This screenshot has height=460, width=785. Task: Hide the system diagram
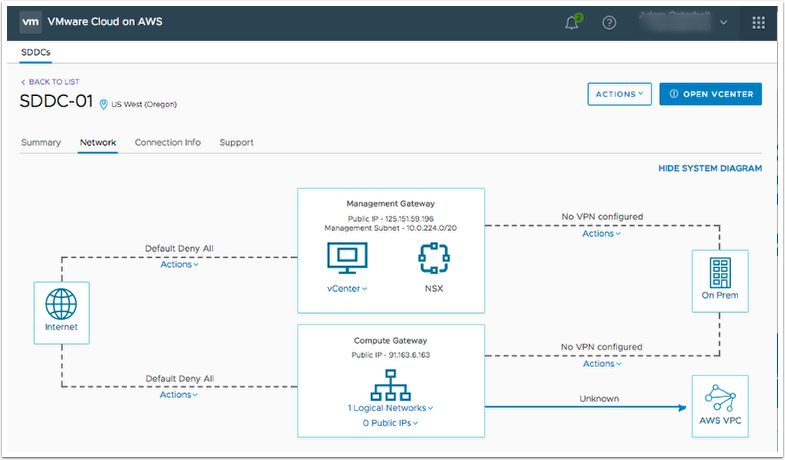(709, 169)
